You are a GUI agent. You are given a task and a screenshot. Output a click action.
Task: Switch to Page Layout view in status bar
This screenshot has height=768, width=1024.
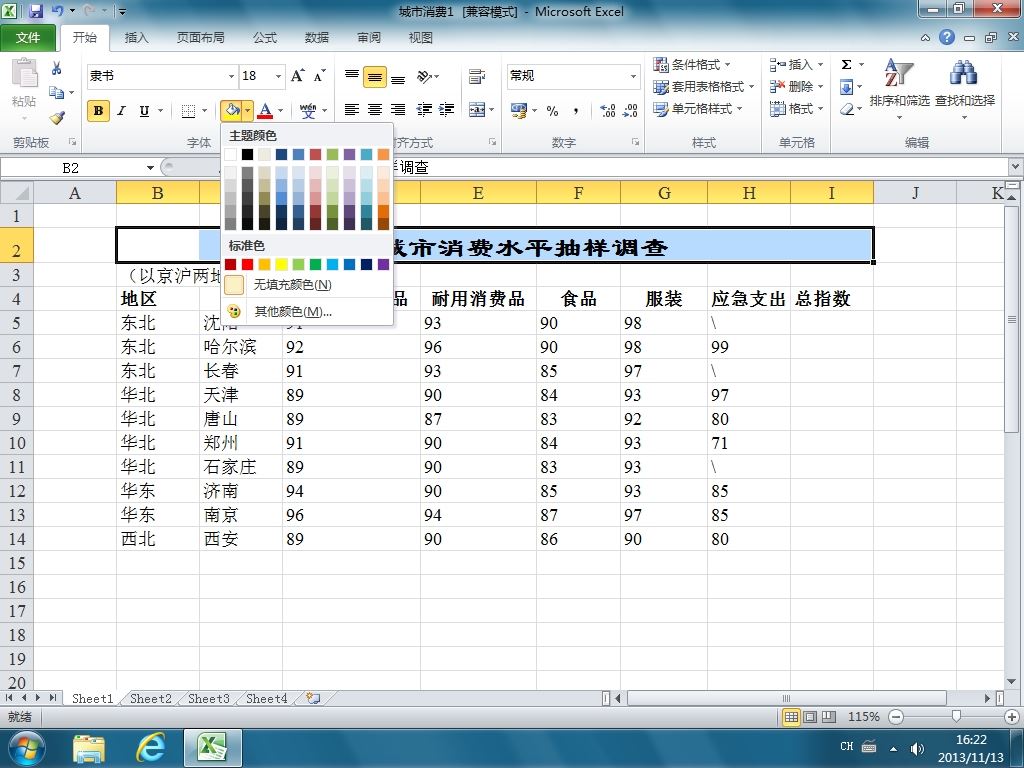click(810, 717)
